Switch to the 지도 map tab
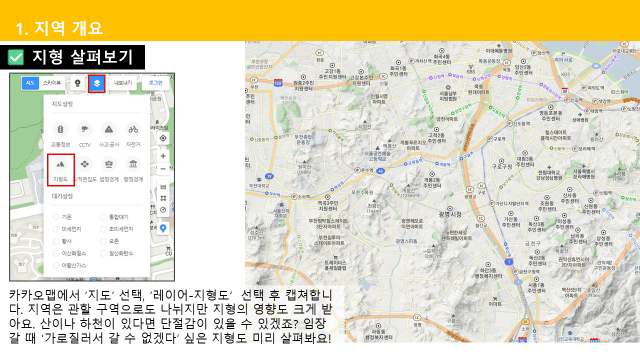The image size is (640, 360). point(30,83)
